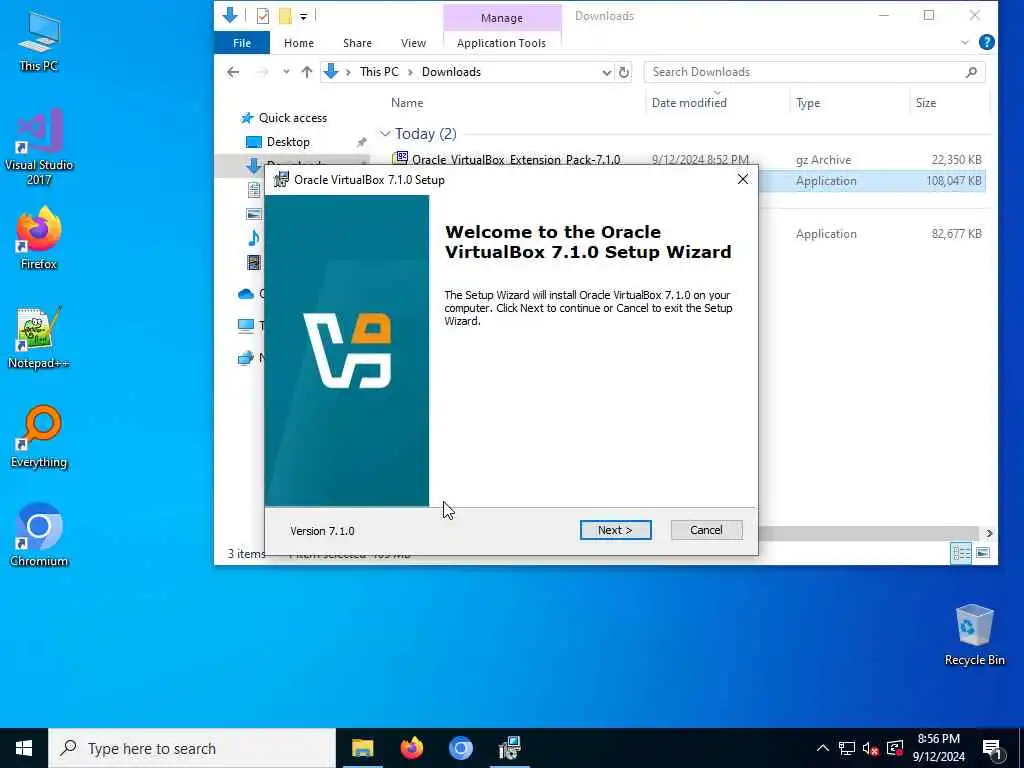This screenshot has width=1024, height=768.
Task: Open the notification center
Action: point(993,750)
